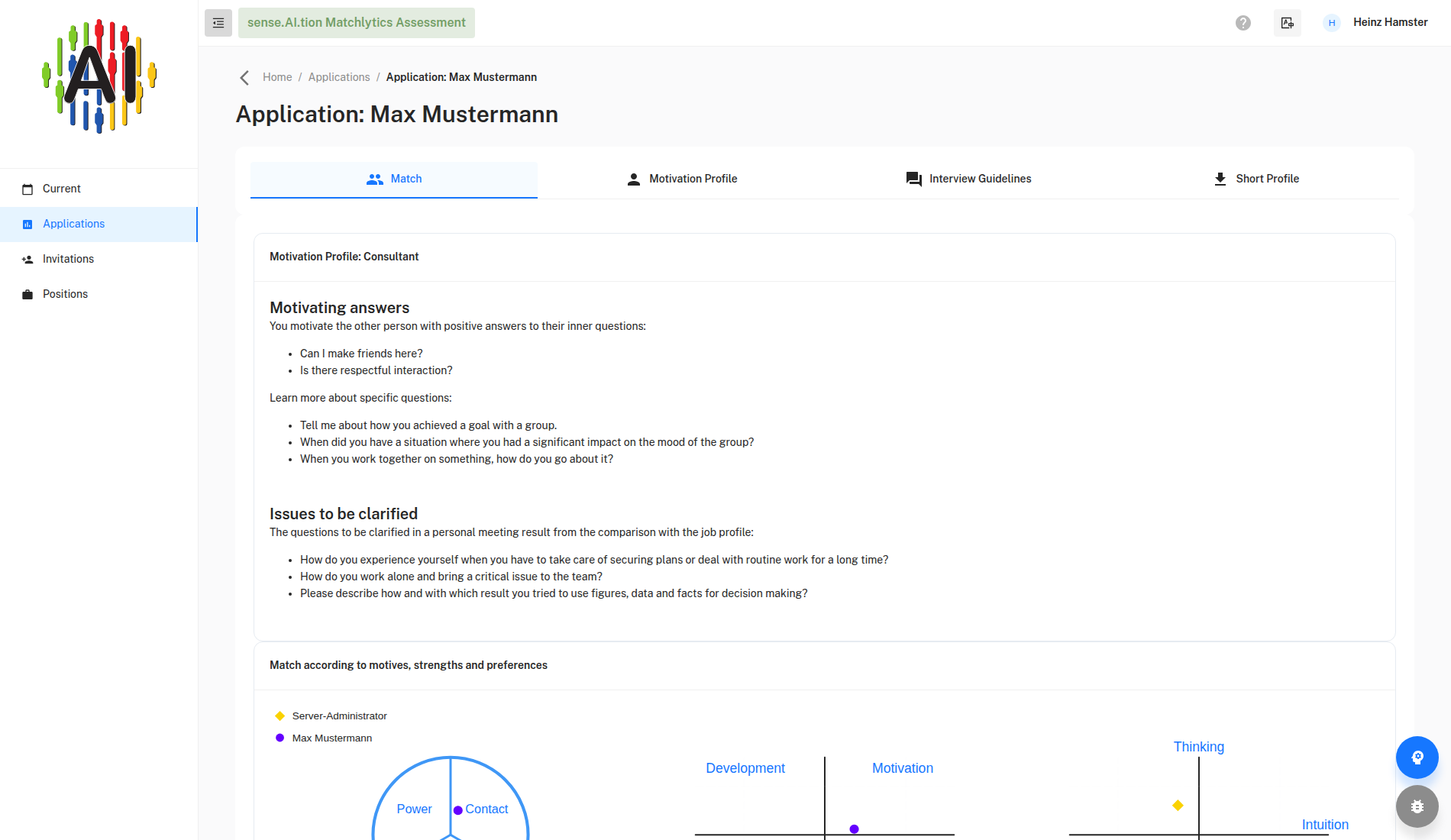Select Applications in the sidebar
Viewport: 1451px width, 840px height.
coord(99,224)
